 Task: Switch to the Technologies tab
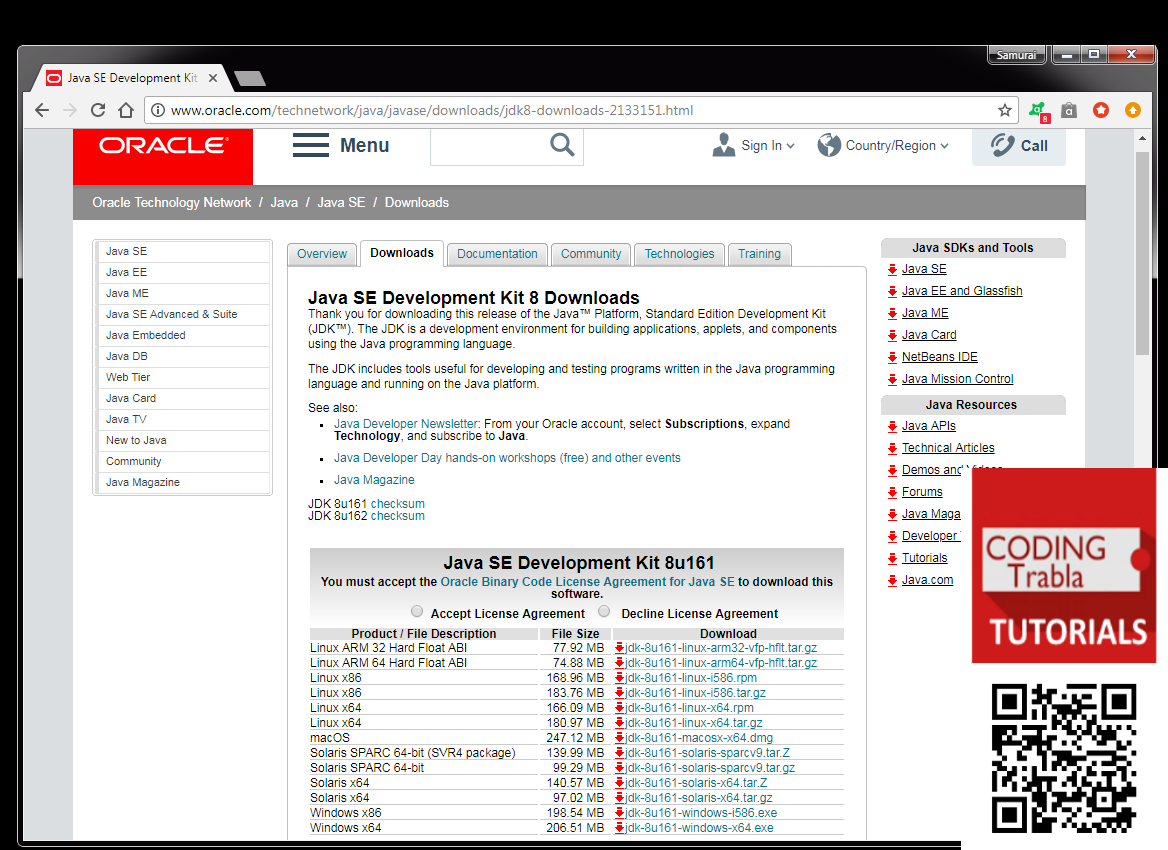pyautogui.click(x=679, y=254)
